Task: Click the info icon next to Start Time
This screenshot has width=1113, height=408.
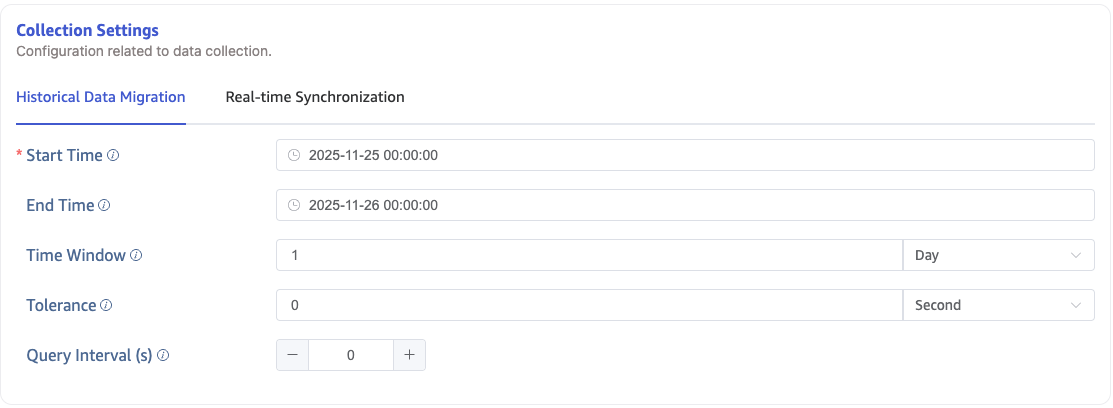Action: [113, 156]
